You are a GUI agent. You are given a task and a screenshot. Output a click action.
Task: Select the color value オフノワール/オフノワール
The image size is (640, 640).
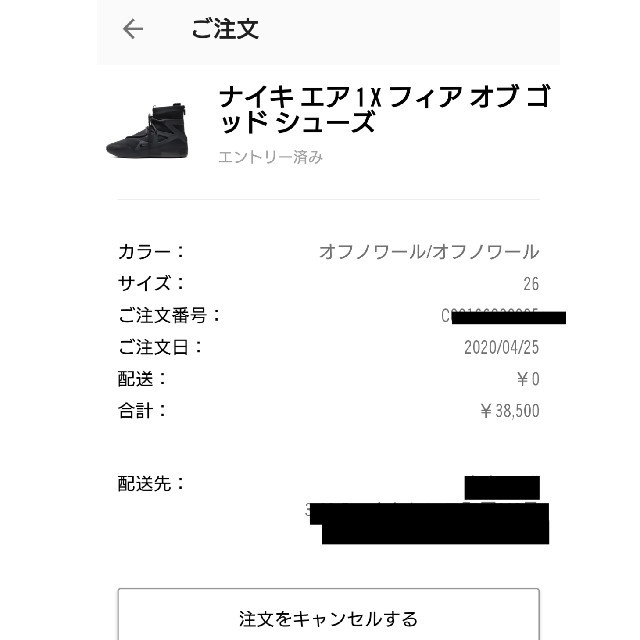(x=429, y=251)
